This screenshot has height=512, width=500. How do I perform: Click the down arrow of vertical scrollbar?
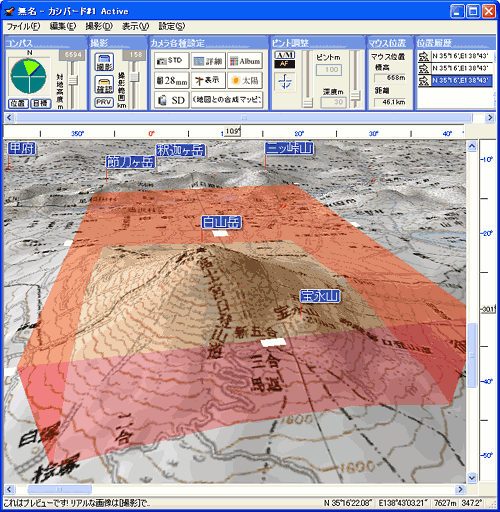point(472,478)
